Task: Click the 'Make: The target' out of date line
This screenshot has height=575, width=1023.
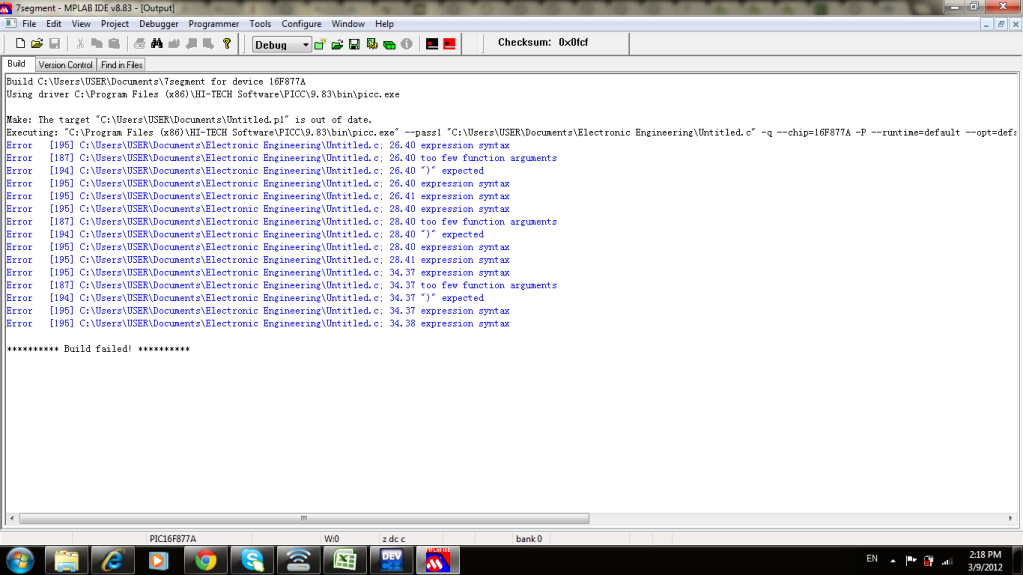Action: pyautogui.click(x=189, y=120)
